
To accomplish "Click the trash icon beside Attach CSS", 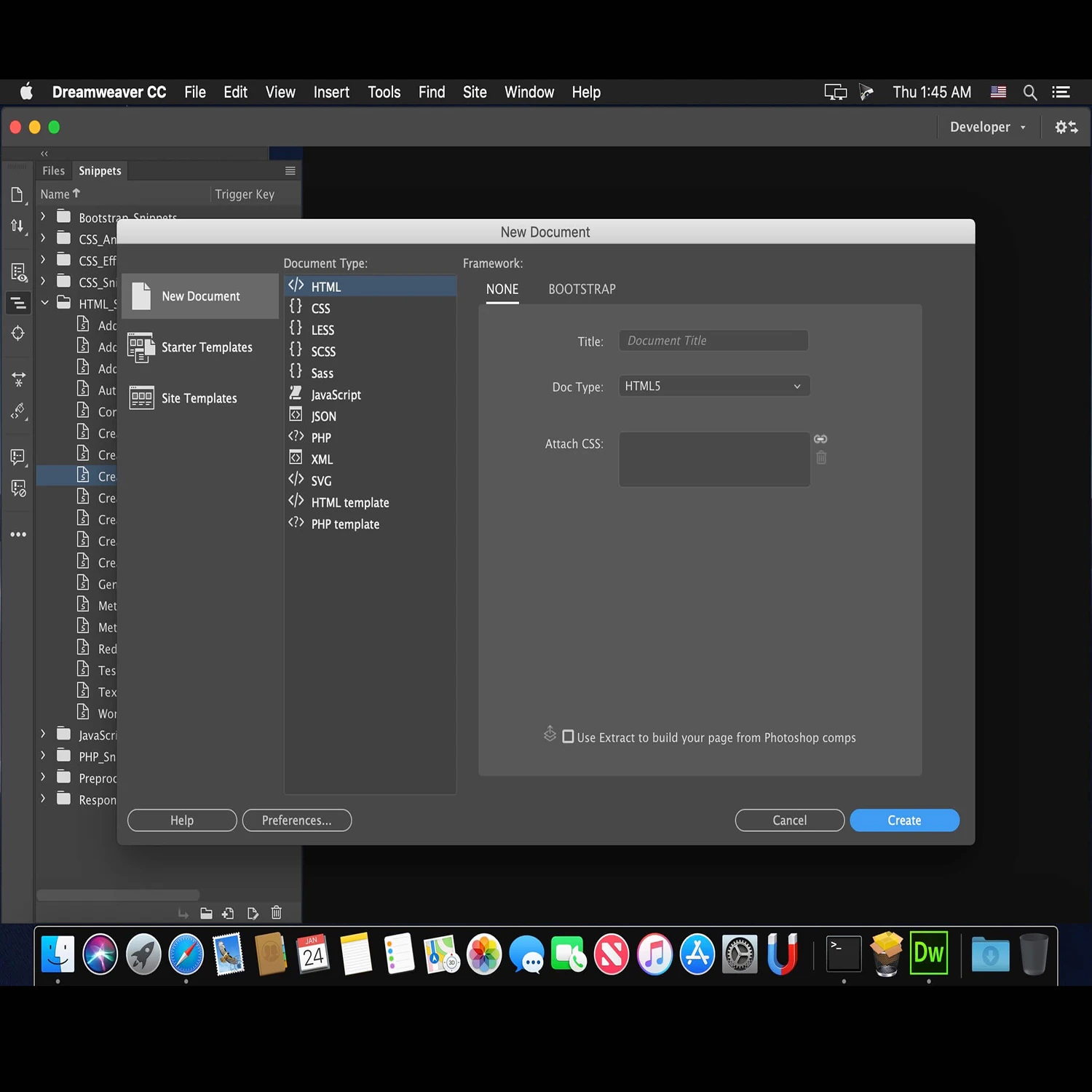I will 821,458.
